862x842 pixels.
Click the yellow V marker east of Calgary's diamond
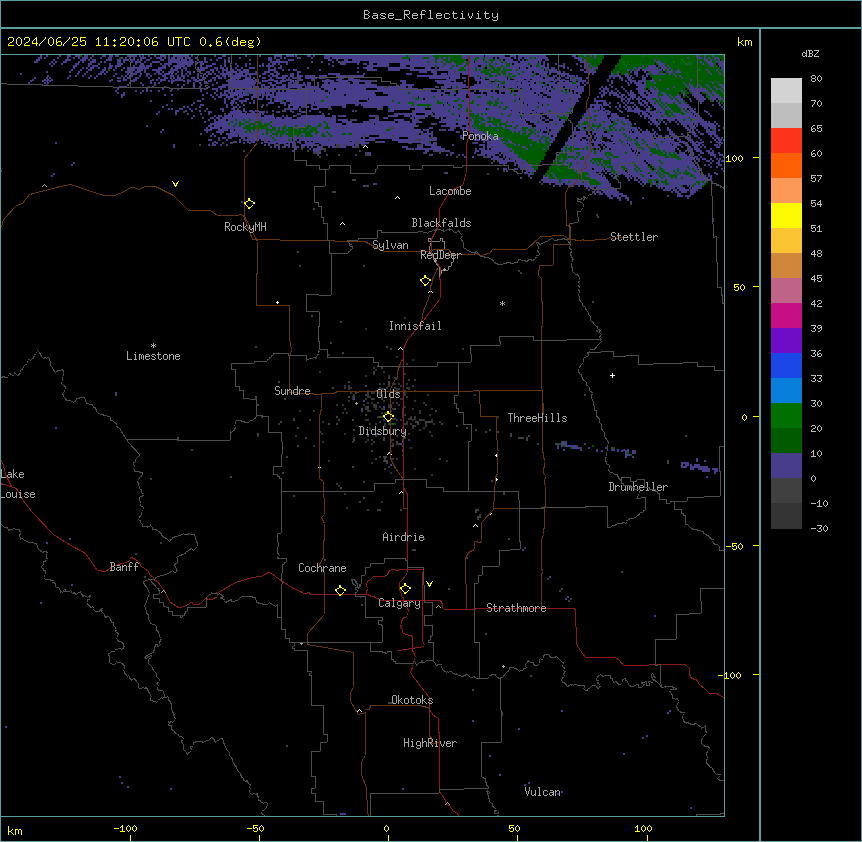[429, 584]
